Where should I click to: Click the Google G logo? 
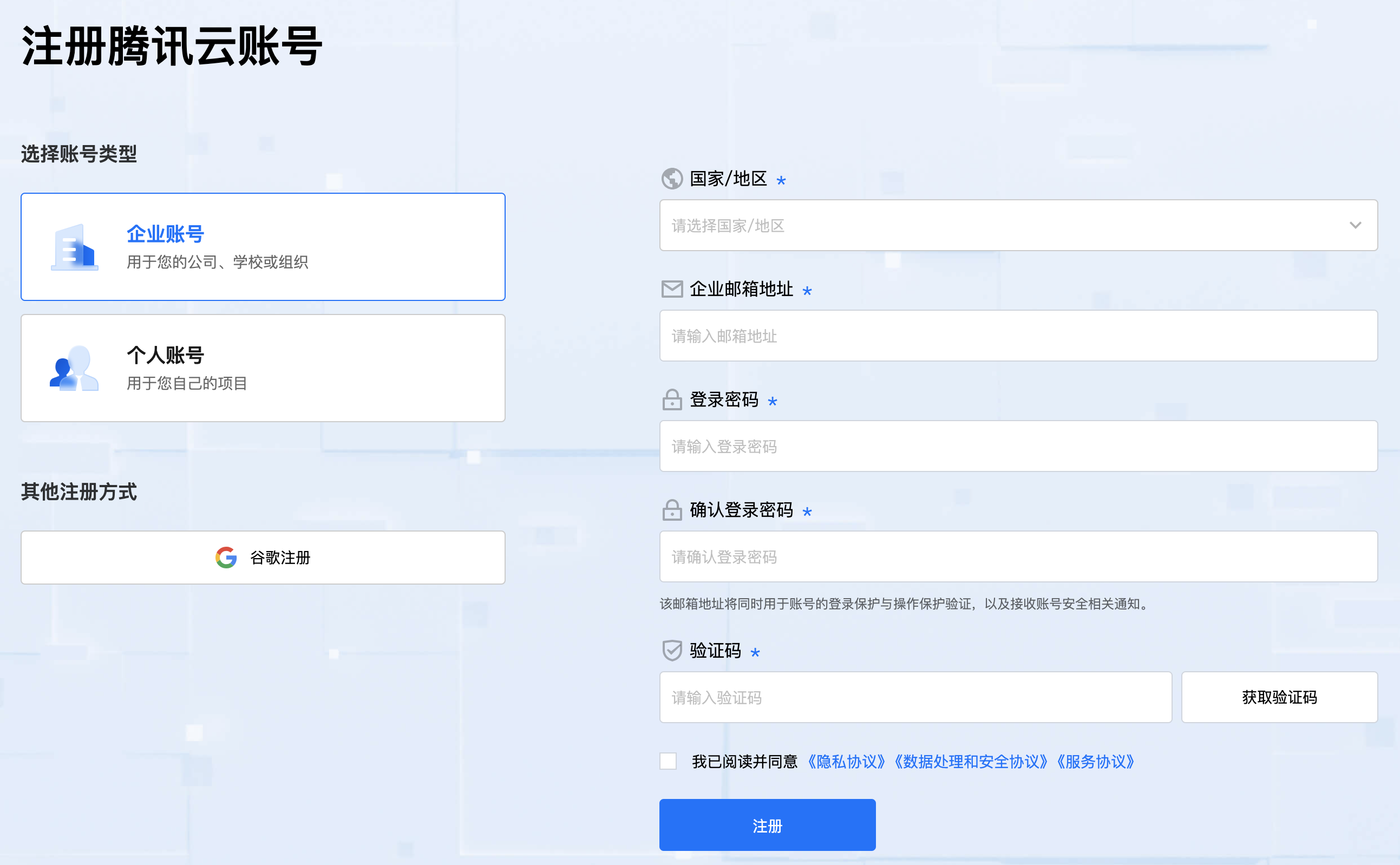(x=225, y=558)
